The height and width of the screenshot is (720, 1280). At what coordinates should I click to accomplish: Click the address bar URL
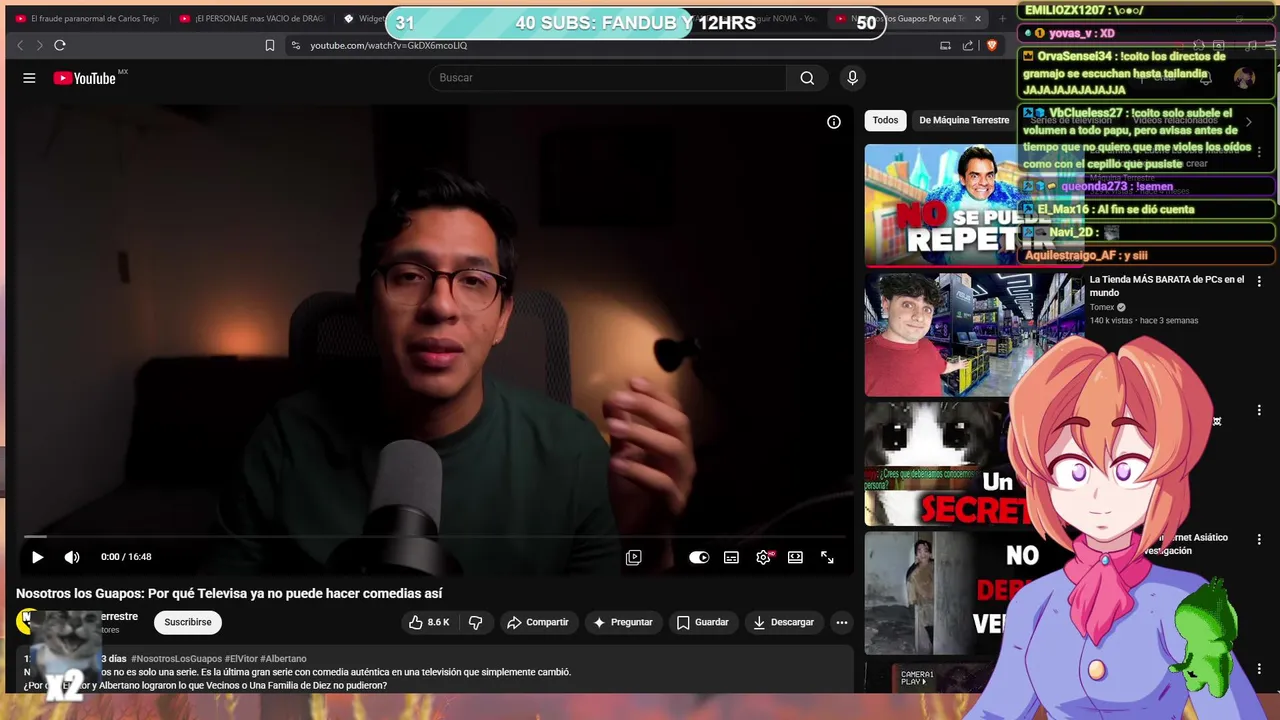click(389, 45)
